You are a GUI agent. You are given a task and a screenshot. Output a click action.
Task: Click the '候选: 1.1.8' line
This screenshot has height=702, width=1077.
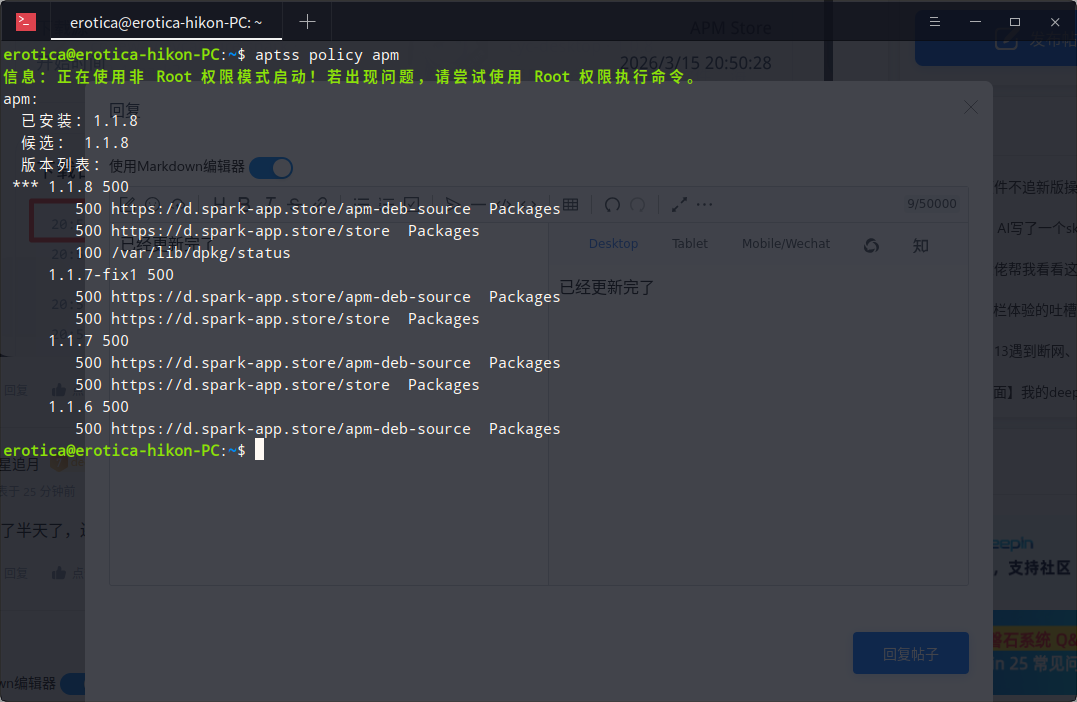(75, 143)
